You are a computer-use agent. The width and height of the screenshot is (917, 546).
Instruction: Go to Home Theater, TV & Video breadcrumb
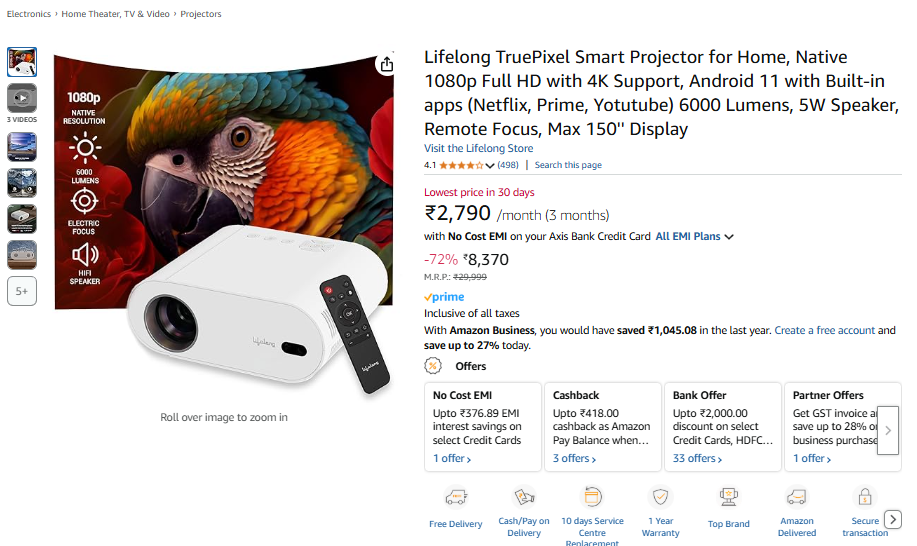[116, 14]
